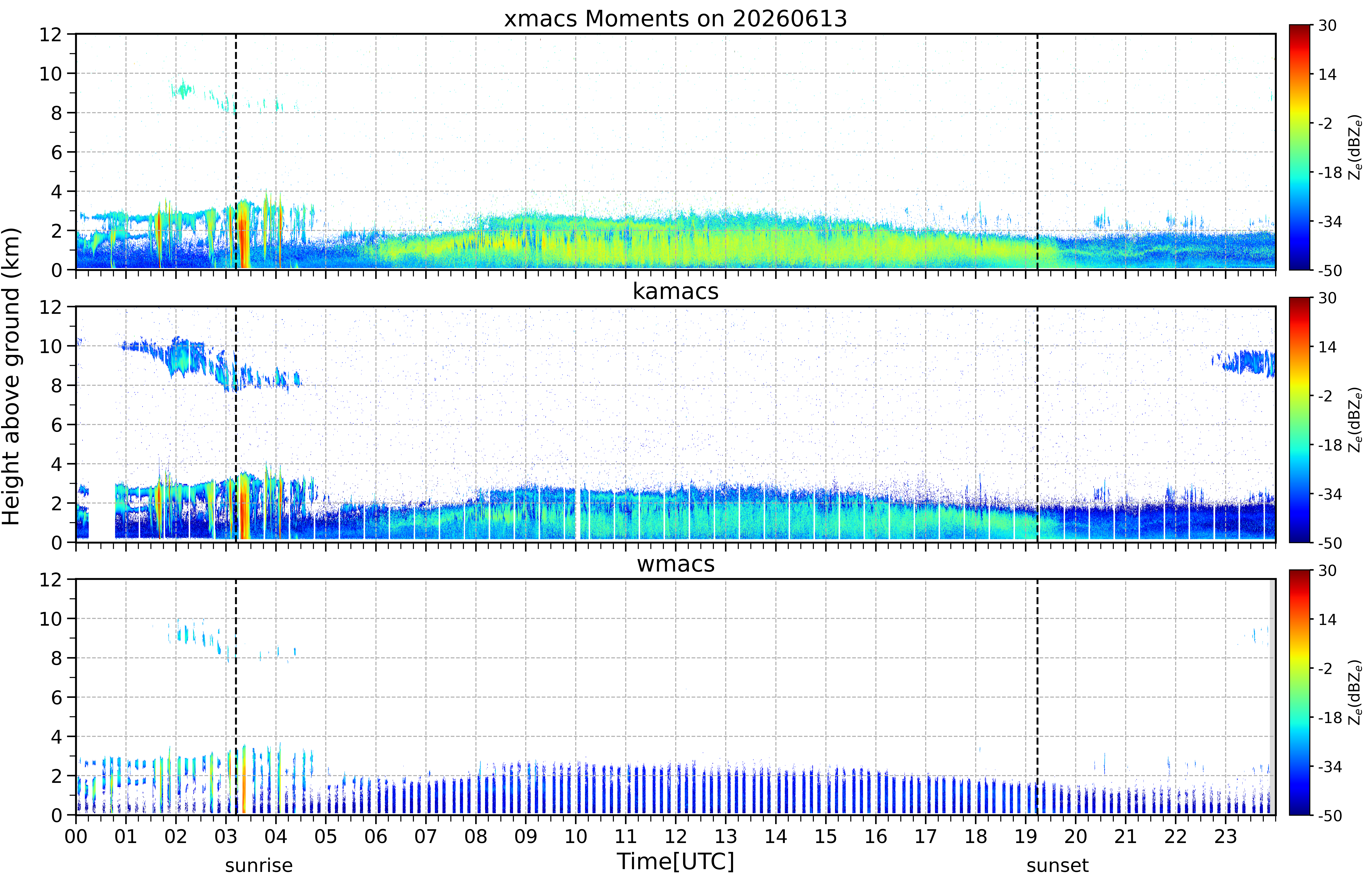Click the 00 tick on the time axis
Image resolution: width=1372 pixels, height=885 pixels.
pyautogui.click(x=76, y=836)
